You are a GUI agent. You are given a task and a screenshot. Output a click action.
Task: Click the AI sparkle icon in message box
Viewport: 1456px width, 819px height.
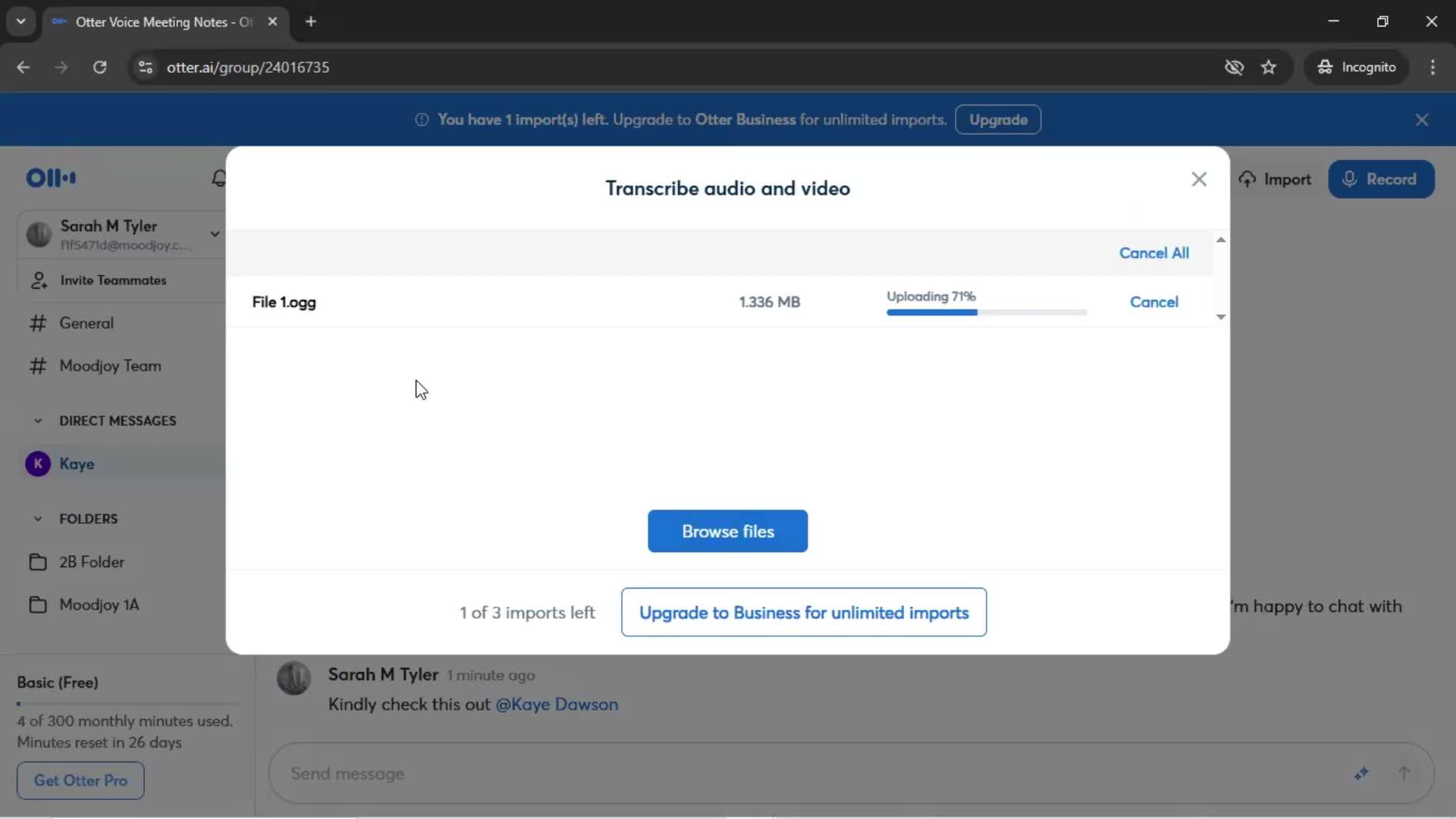[x=1361, y=773]
